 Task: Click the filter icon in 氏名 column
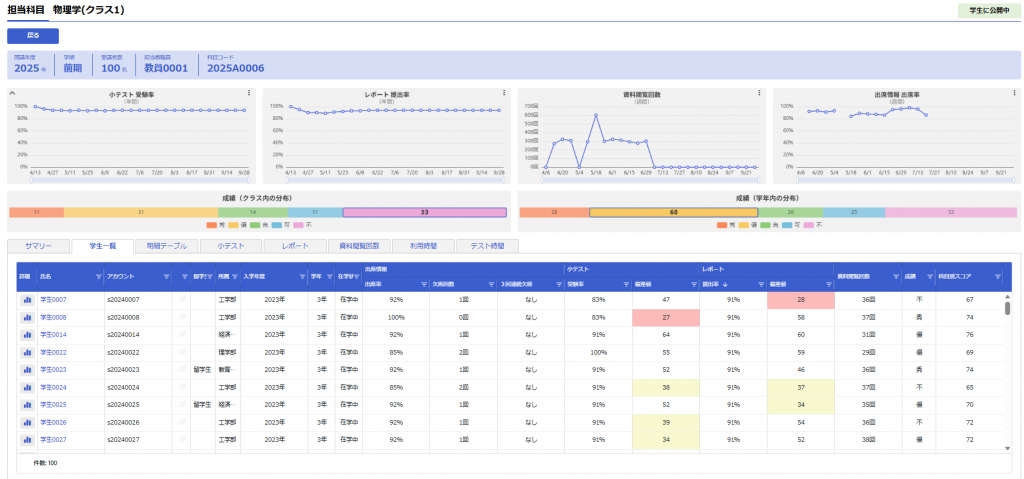(x=98, y=276)
